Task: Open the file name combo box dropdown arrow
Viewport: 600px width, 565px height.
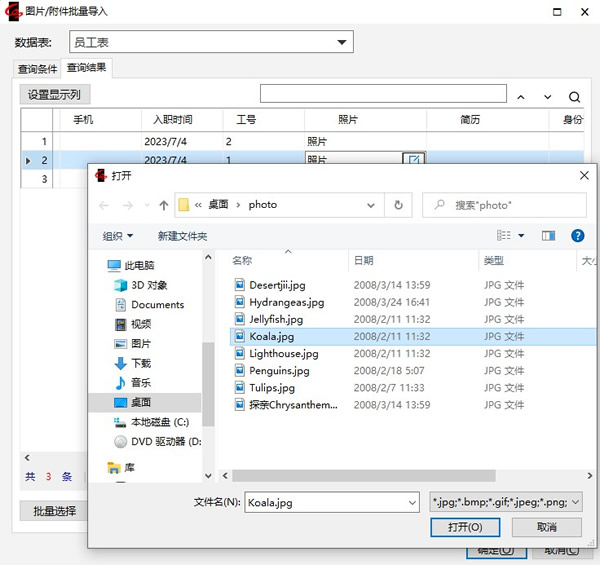Action: pos(410,502)
